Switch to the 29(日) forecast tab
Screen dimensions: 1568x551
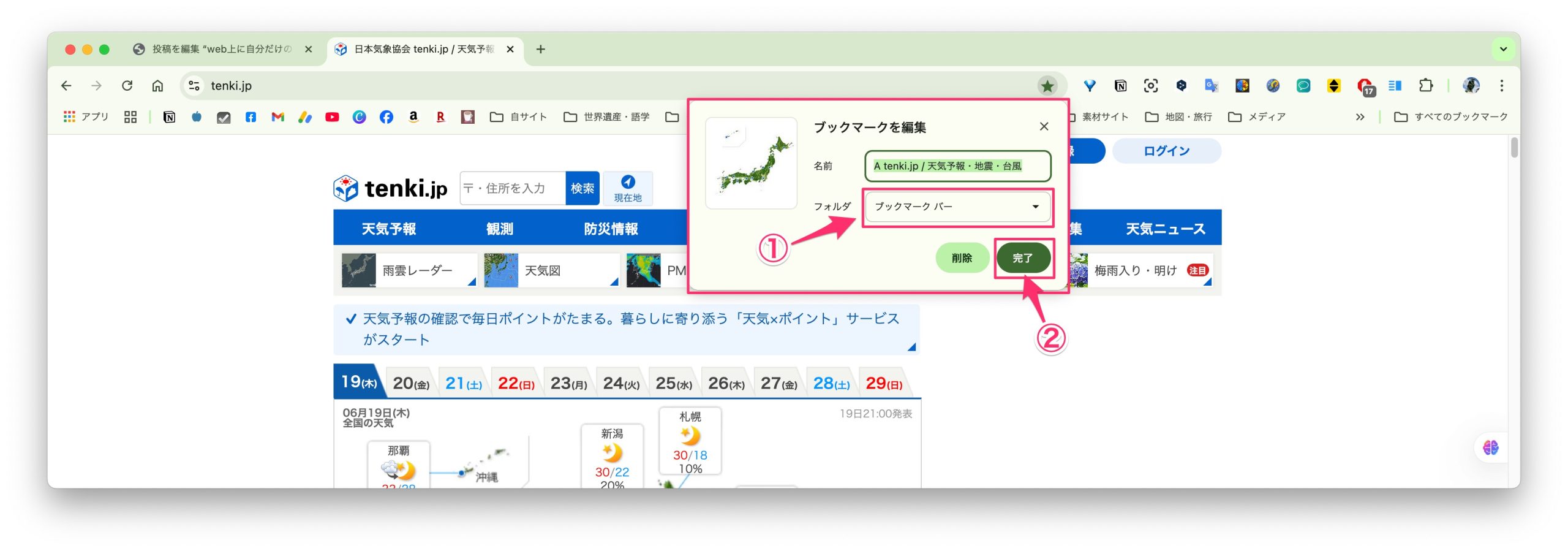pos(884,384)
